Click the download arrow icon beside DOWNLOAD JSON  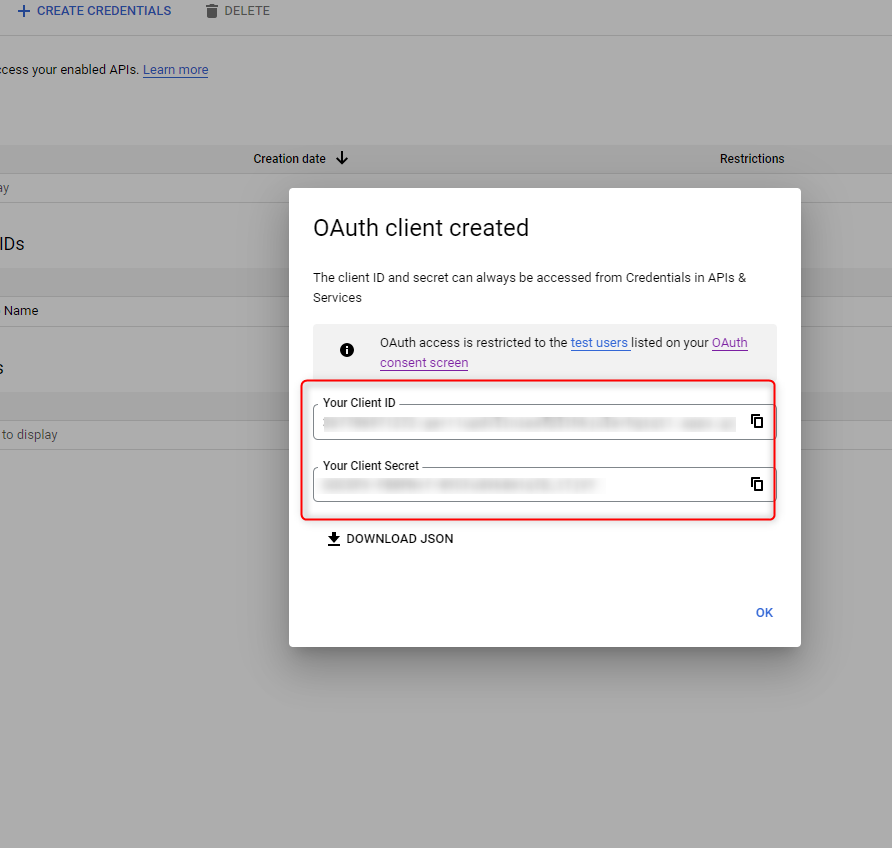click(x=334, y=539)
